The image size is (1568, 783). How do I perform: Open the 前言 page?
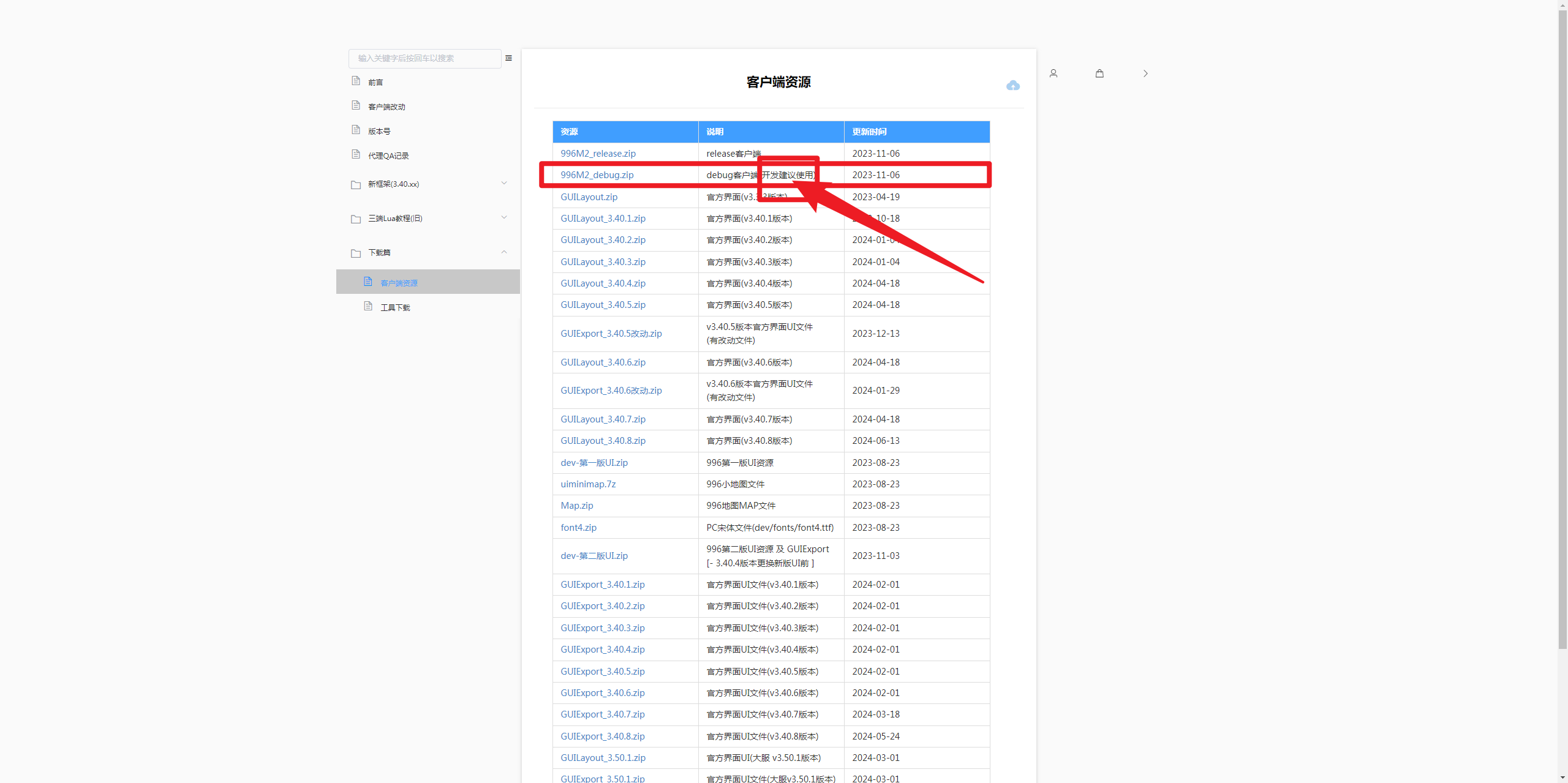point(375,82)
